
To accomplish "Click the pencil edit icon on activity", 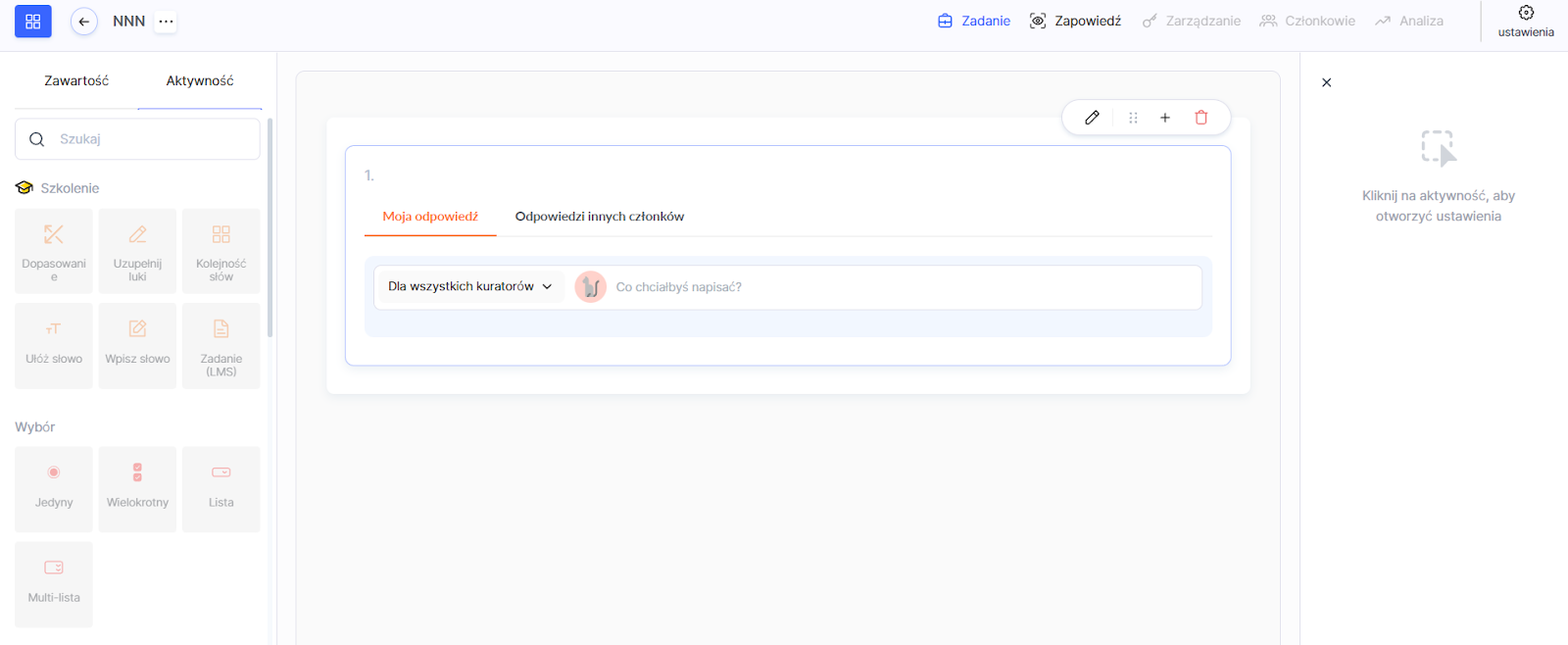I will pyautogui.click(x=1092, y=118).
